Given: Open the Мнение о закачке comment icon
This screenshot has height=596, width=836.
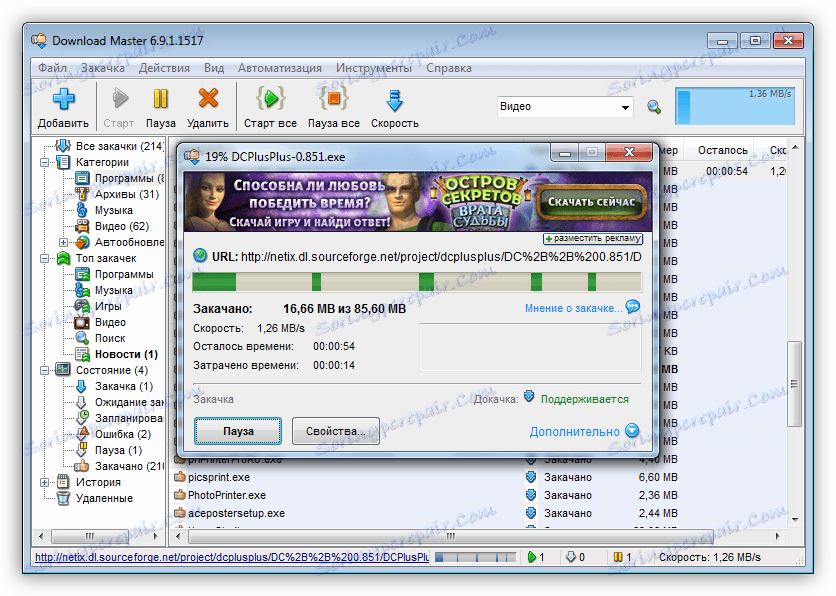Looking at the screenshot, I should tap(633, 307).
